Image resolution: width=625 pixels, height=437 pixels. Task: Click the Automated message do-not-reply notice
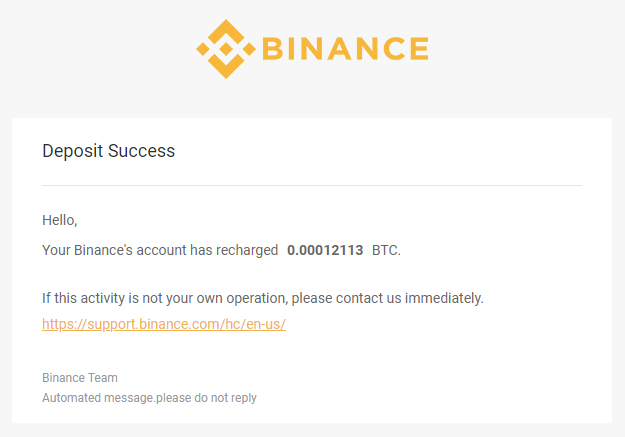[149, 398]
